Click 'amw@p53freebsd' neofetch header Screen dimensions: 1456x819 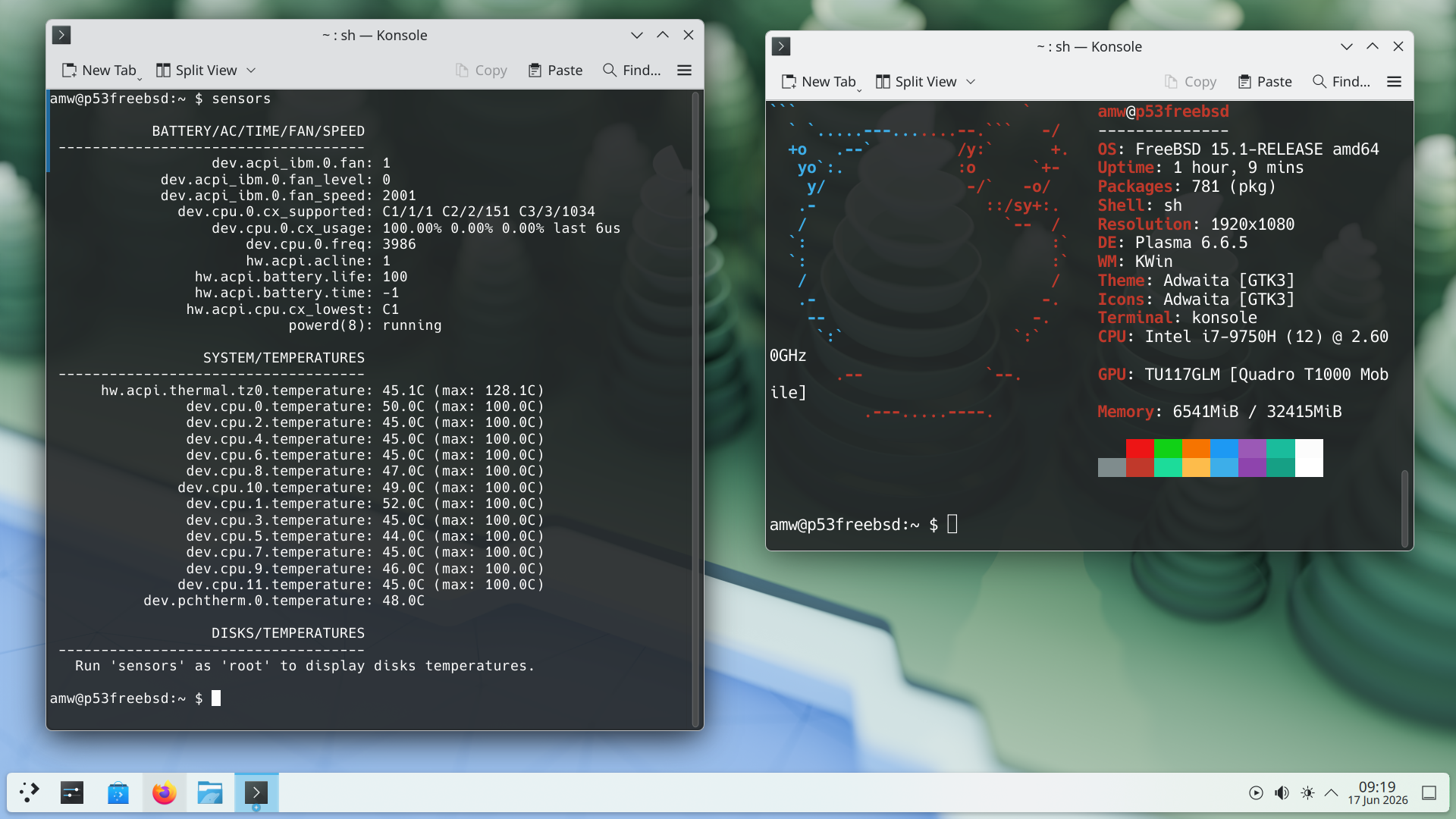1163,111
